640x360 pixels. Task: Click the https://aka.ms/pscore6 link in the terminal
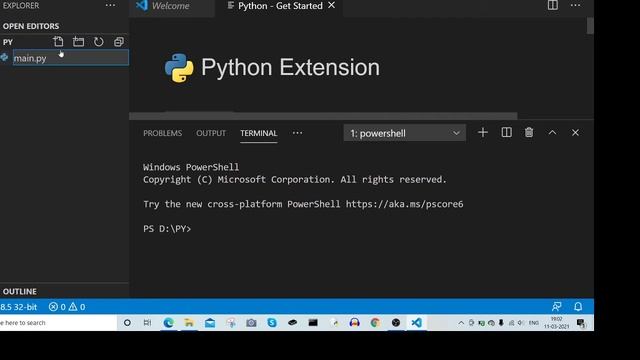[x=404, y=204]
